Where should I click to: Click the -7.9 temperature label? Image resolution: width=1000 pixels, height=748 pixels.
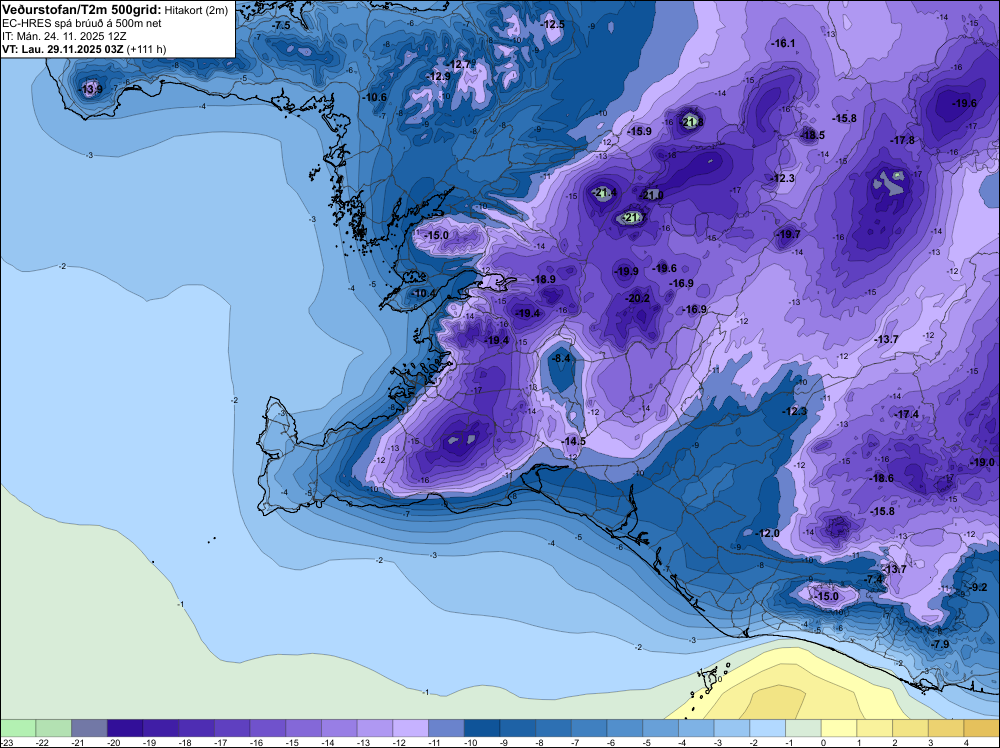[939, 645]
